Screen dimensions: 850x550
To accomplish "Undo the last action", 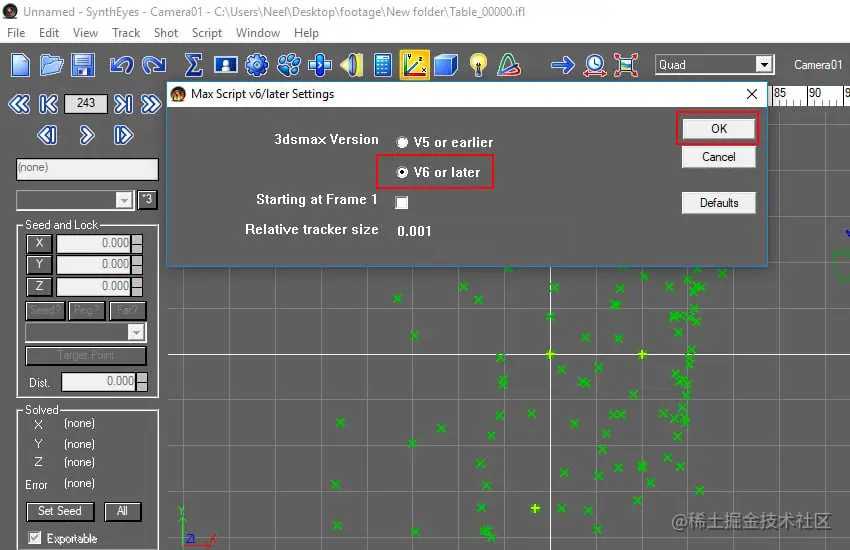I will 121,65.
